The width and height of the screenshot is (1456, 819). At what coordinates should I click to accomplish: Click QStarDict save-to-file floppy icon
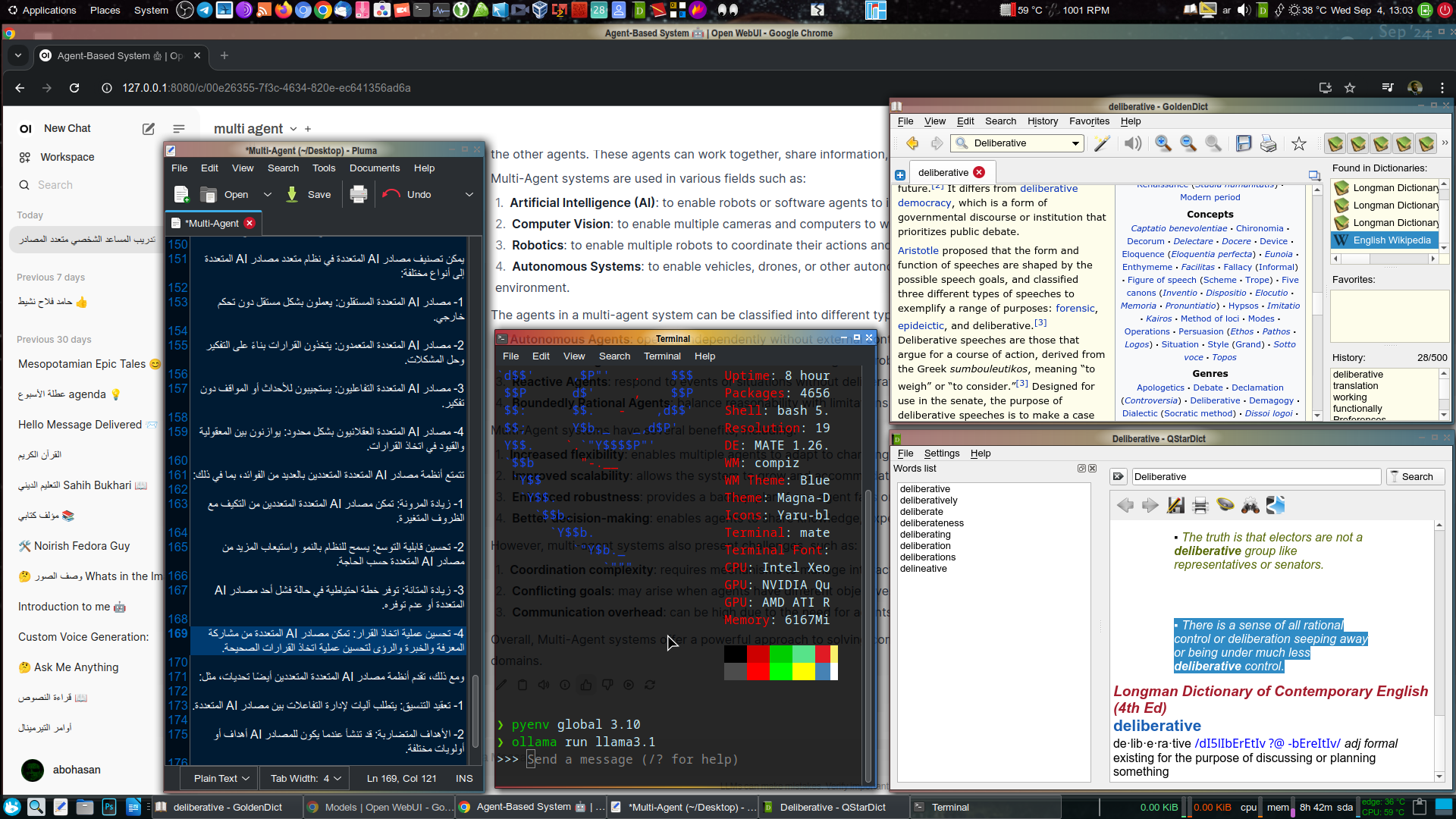tap(1175, 505)
